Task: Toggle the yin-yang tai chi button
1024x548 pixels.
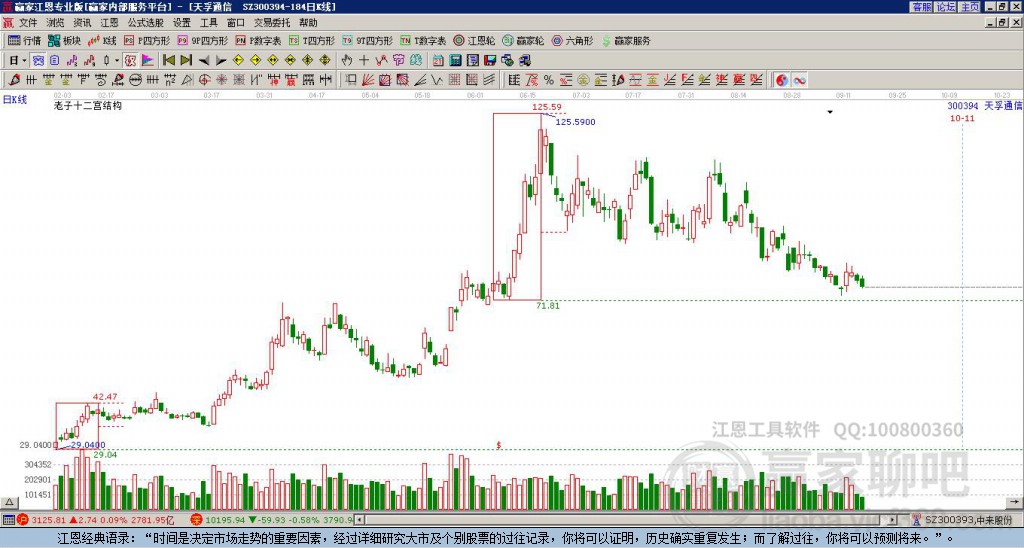Action: (x=782, y=80)
